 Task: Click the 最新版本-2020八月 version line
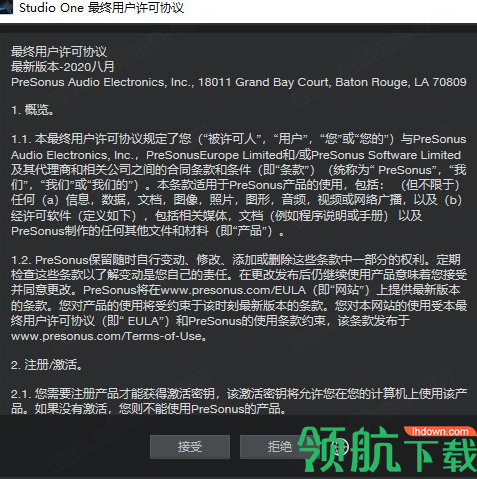(63, 67)
